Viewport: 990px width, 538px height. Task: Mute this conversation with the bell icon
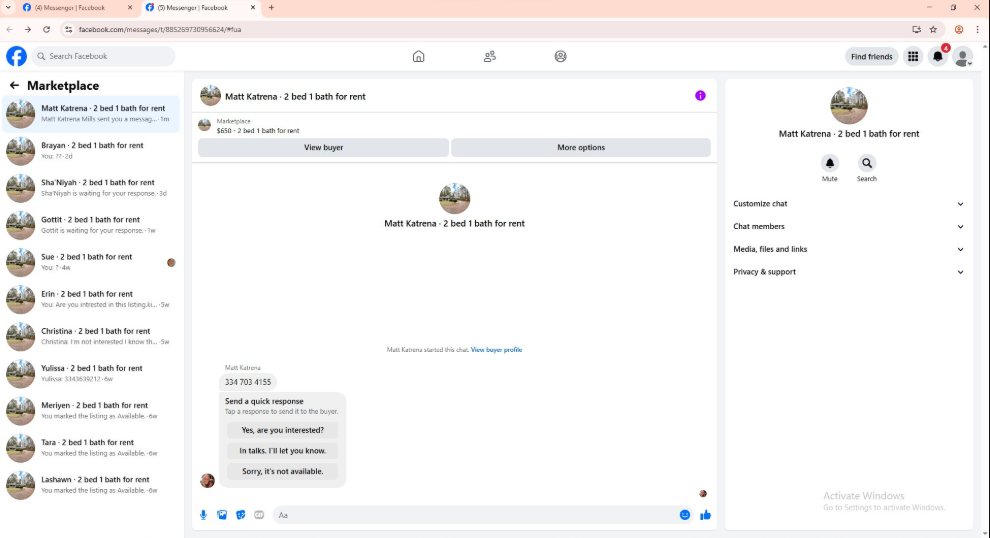(830, 163)
